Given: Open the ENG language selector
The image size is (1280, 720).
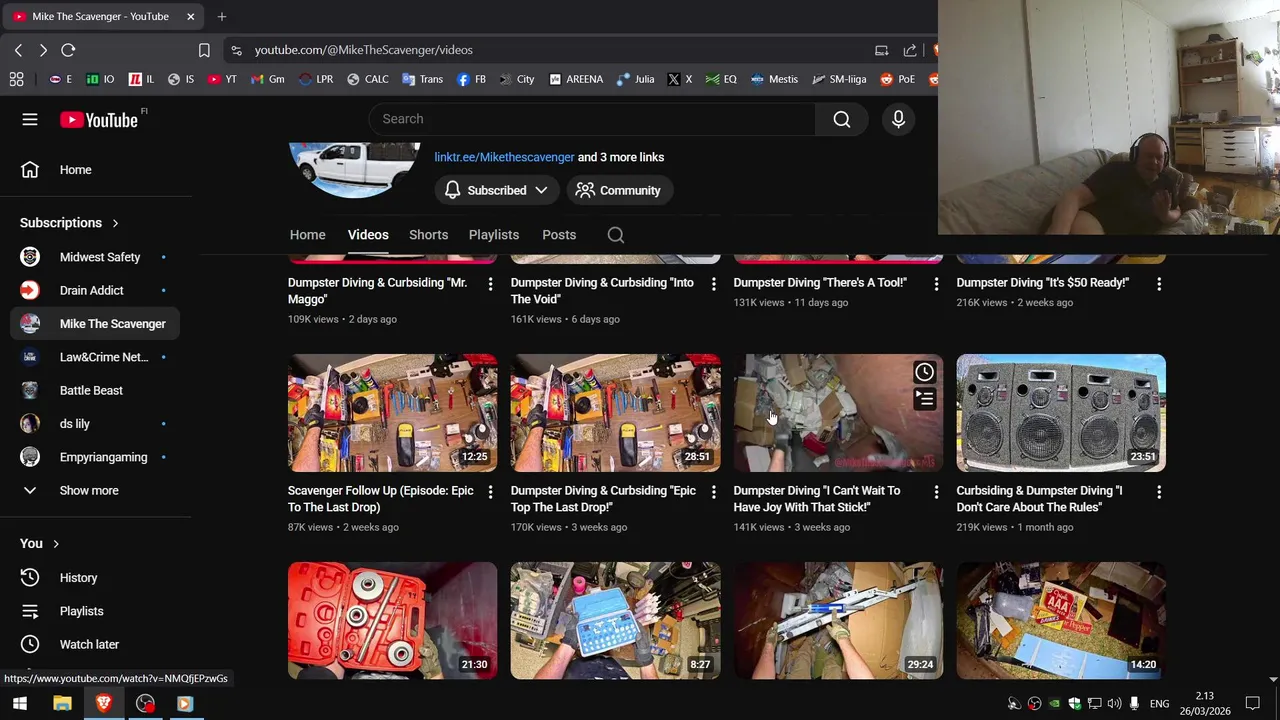Looking at the screenshot, I should (1159, 704).
